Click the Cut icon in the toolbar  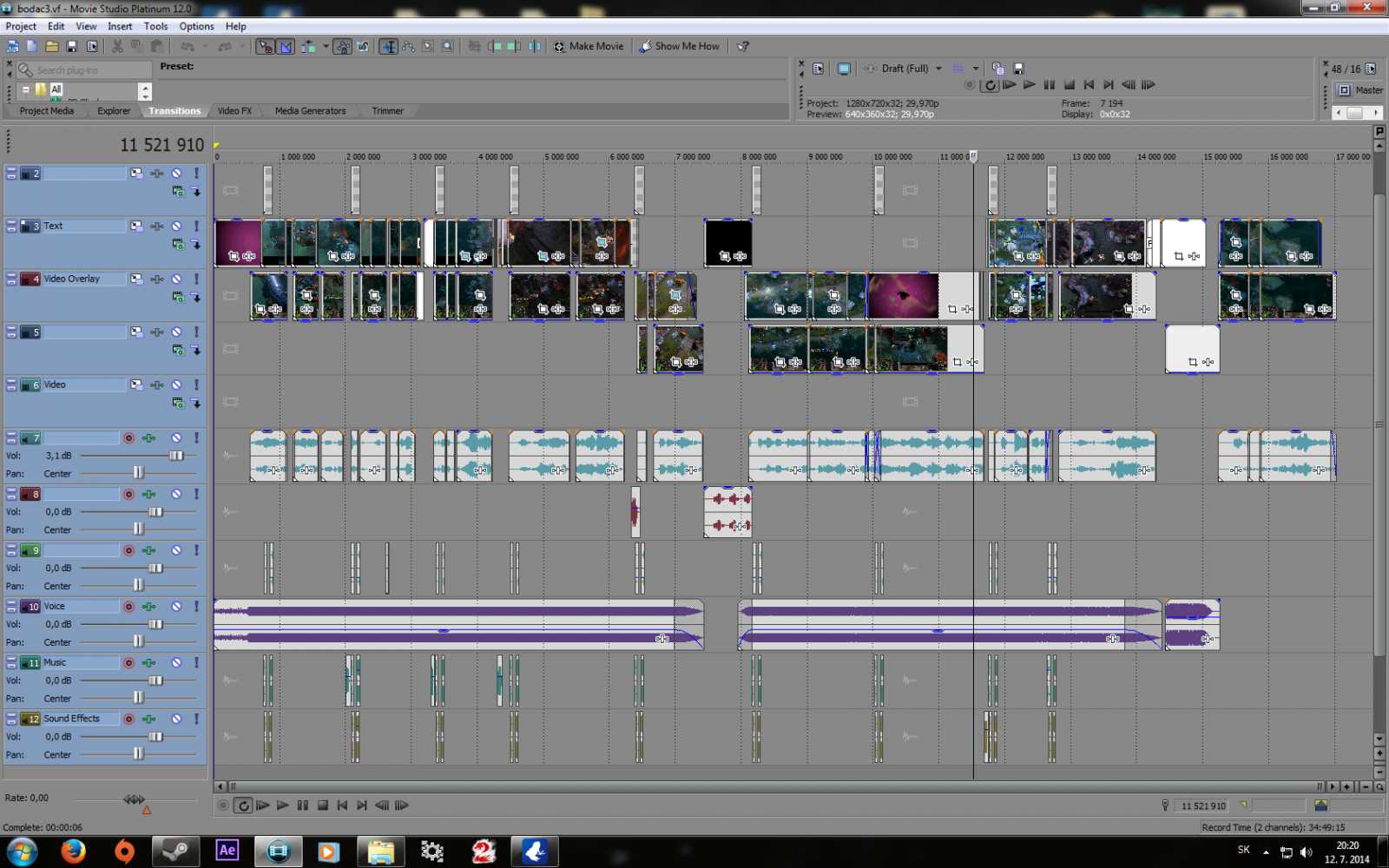[117, 46]
